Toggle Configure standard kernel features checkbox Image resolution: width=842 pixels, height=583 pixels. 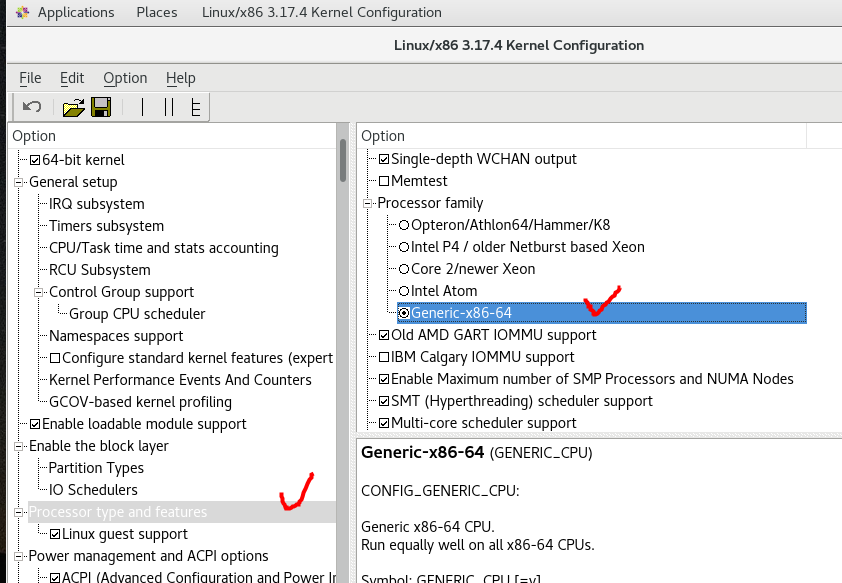tap(55, 358)
